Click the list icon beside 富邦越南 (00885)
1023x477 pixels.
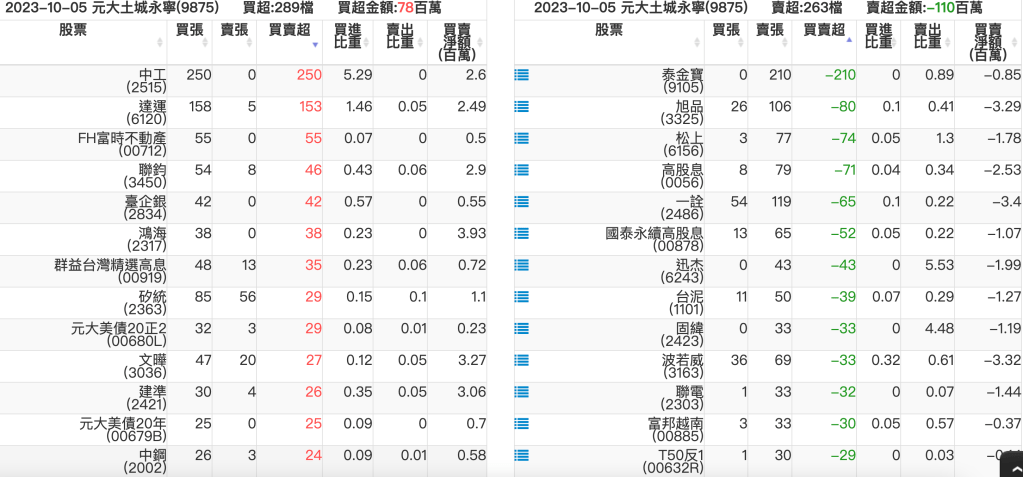pos(521,425)
